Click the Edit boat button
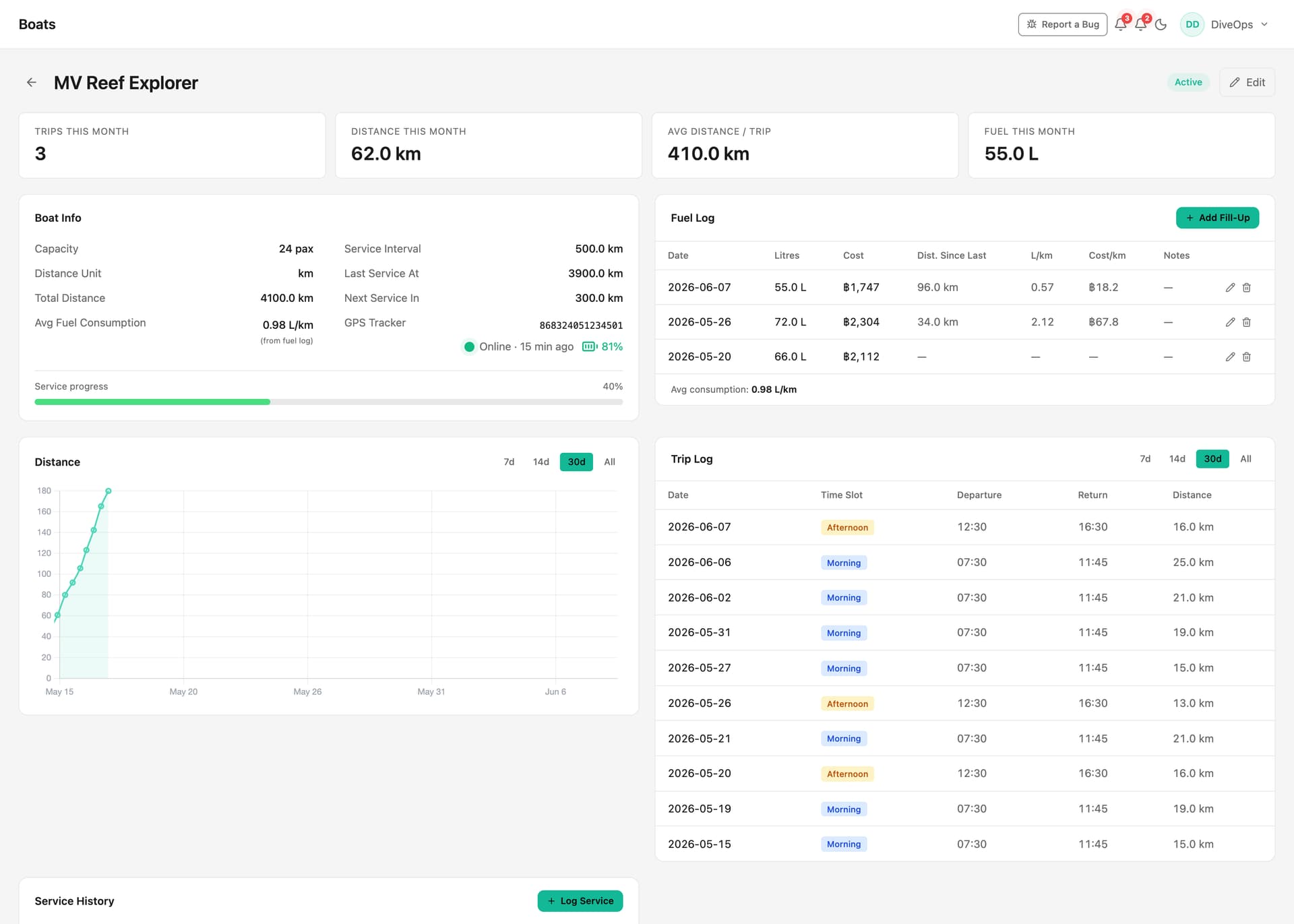Screen dimensions: 1294x924 coord(1247,82)
